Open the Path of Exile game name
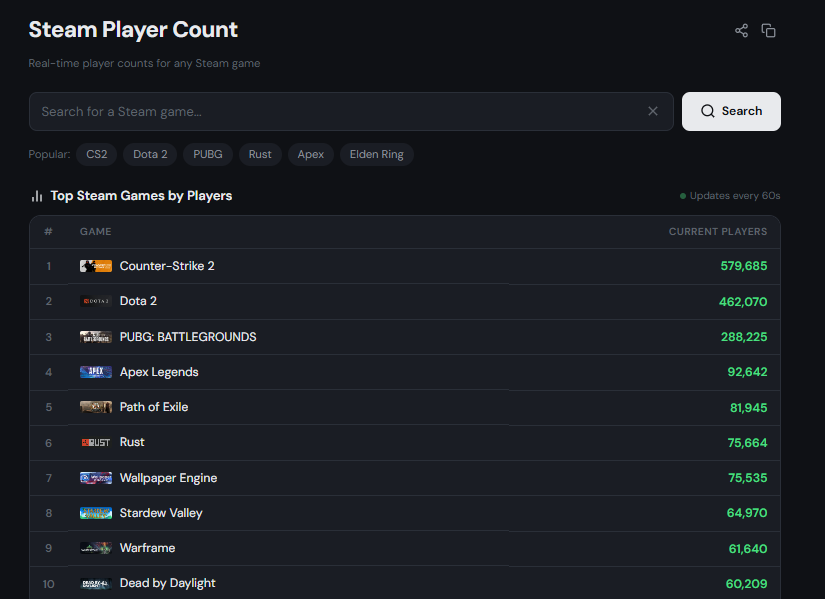The width and height of the screenshot is (825, 599). click(154, 407)
